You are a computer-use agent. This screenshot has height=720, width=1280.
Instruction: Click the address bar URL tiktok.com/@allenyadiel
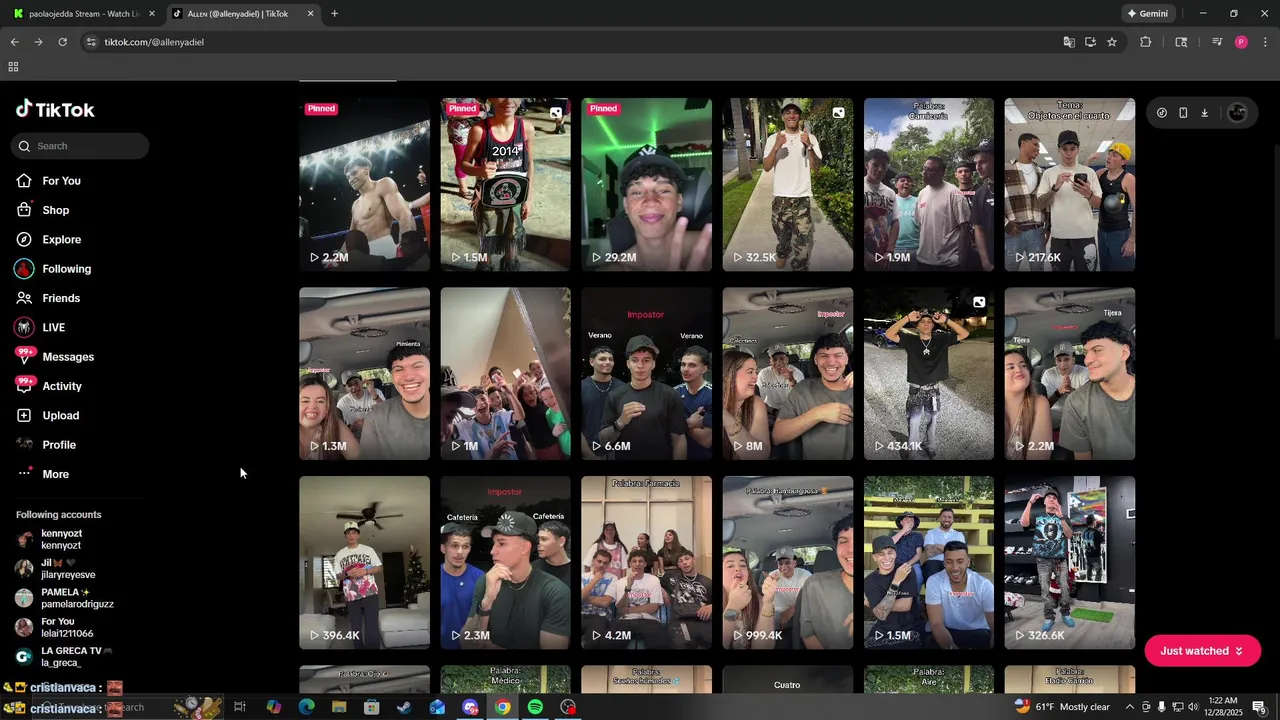click(x=154, y=42)
